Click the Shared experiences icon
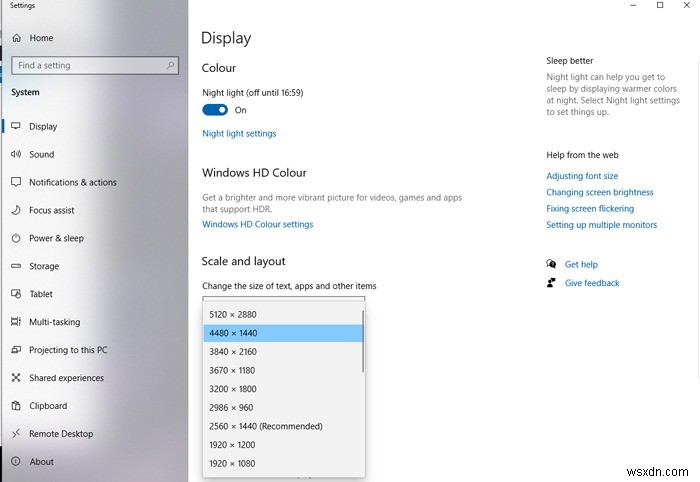Viewport: 700px width, 482px height. pyautogui.click(x=16, y=378)
